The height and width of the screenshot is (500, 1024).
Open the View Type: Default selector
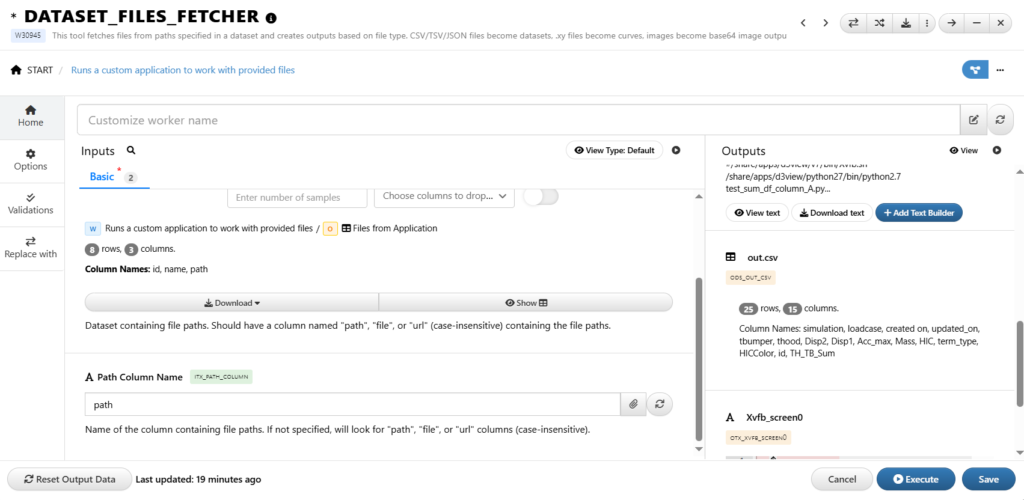[x=614, y=150]
